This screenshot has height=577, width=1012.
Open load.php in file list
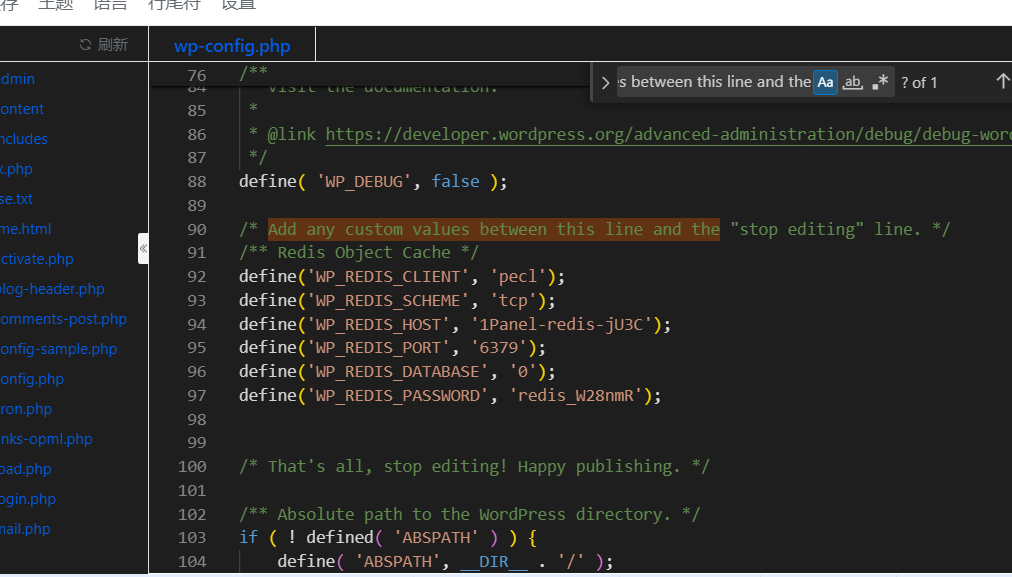(x=25, y=469)
